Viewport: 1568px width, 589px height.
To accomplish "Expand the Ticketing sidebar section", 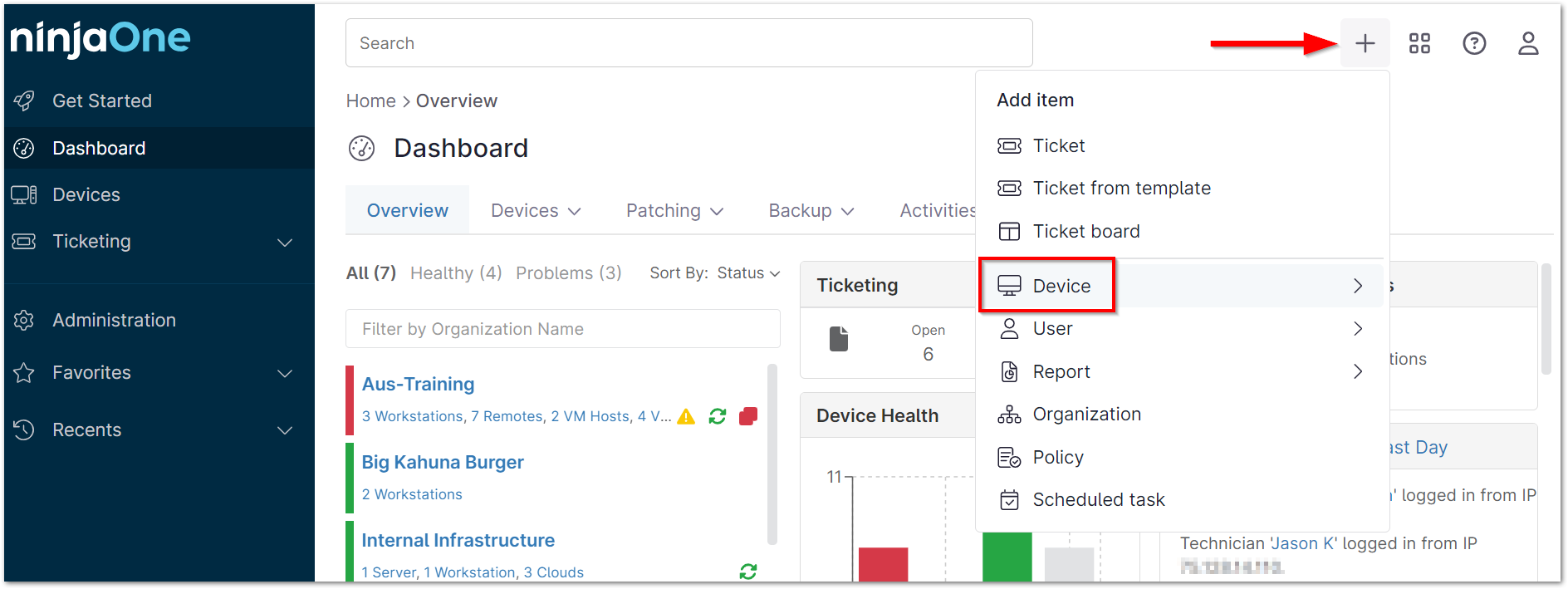I will pyautogui.click(x=285, y=242).
